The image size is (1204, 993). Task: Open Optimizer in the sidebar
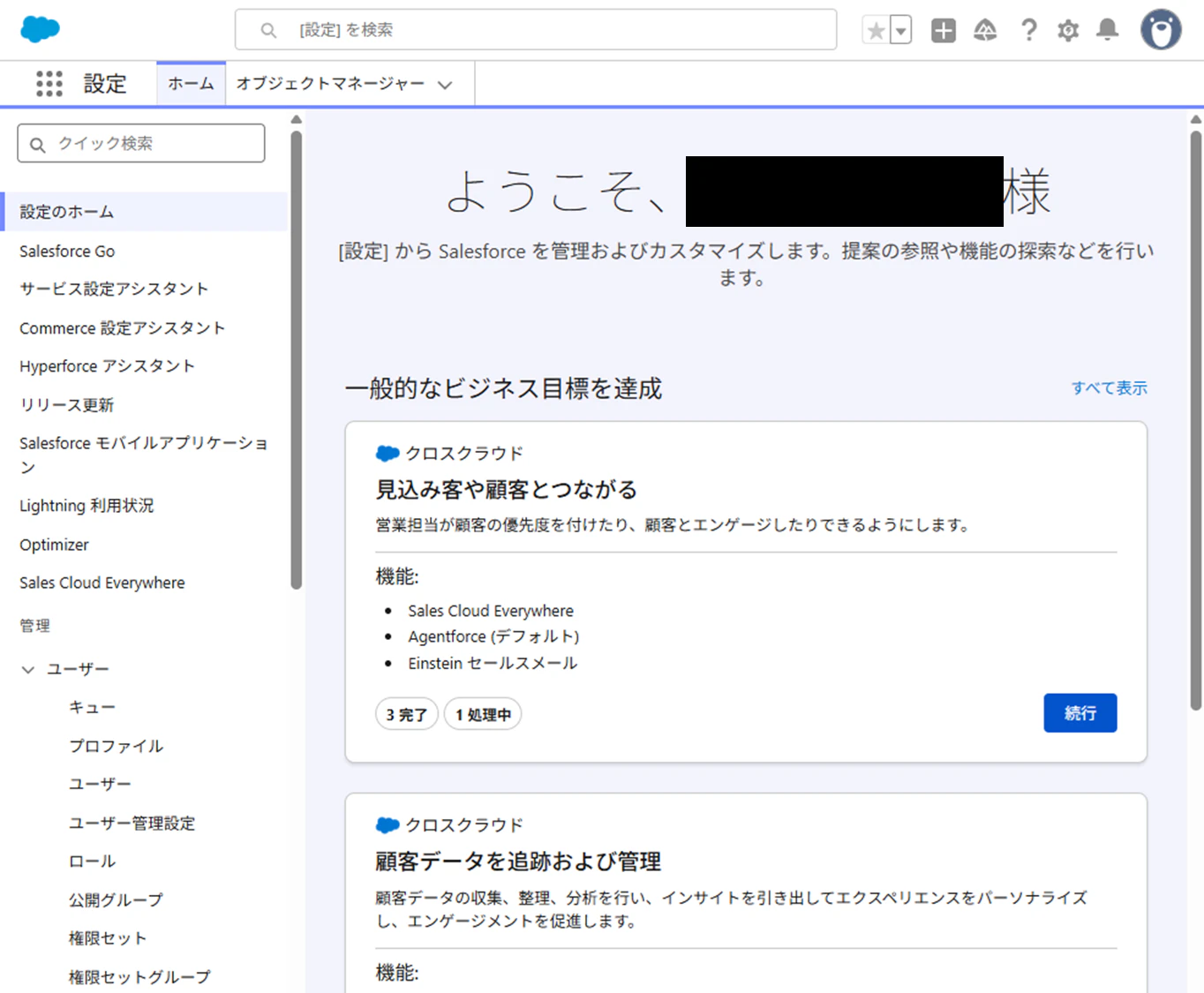[x=54, y=545]
